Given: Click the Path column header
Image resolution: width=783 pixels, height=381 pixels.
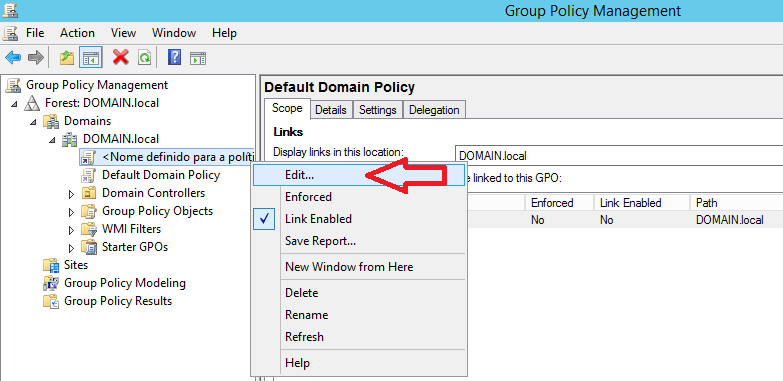Looking at the screenshot, I should coord(736,203).
